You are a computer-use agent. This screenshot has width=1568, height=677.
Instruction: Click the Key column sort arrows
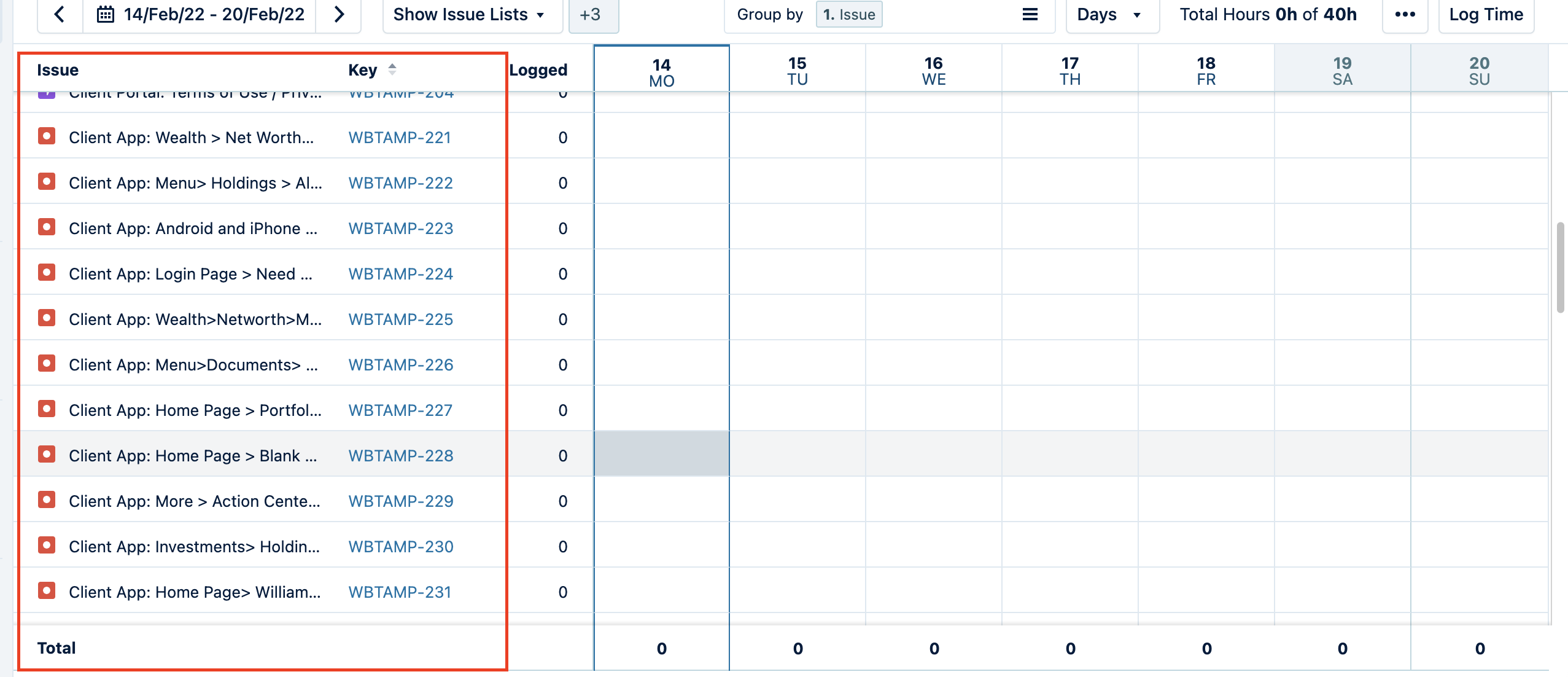point(391,69)
